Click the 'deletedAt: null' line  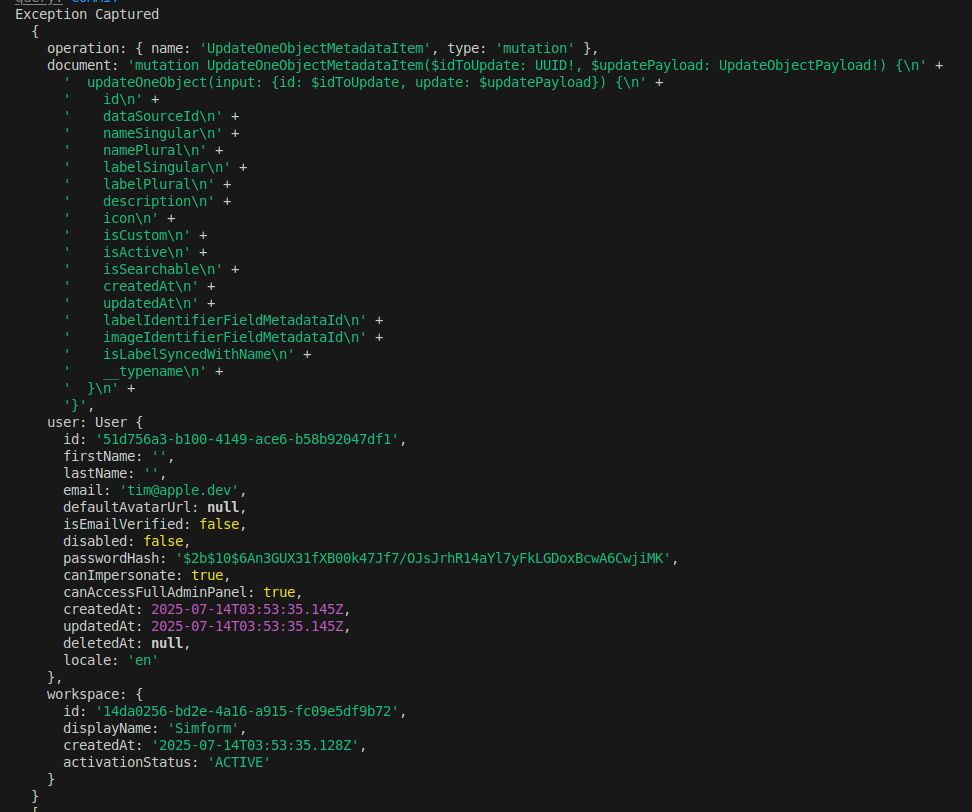[126, 643]
